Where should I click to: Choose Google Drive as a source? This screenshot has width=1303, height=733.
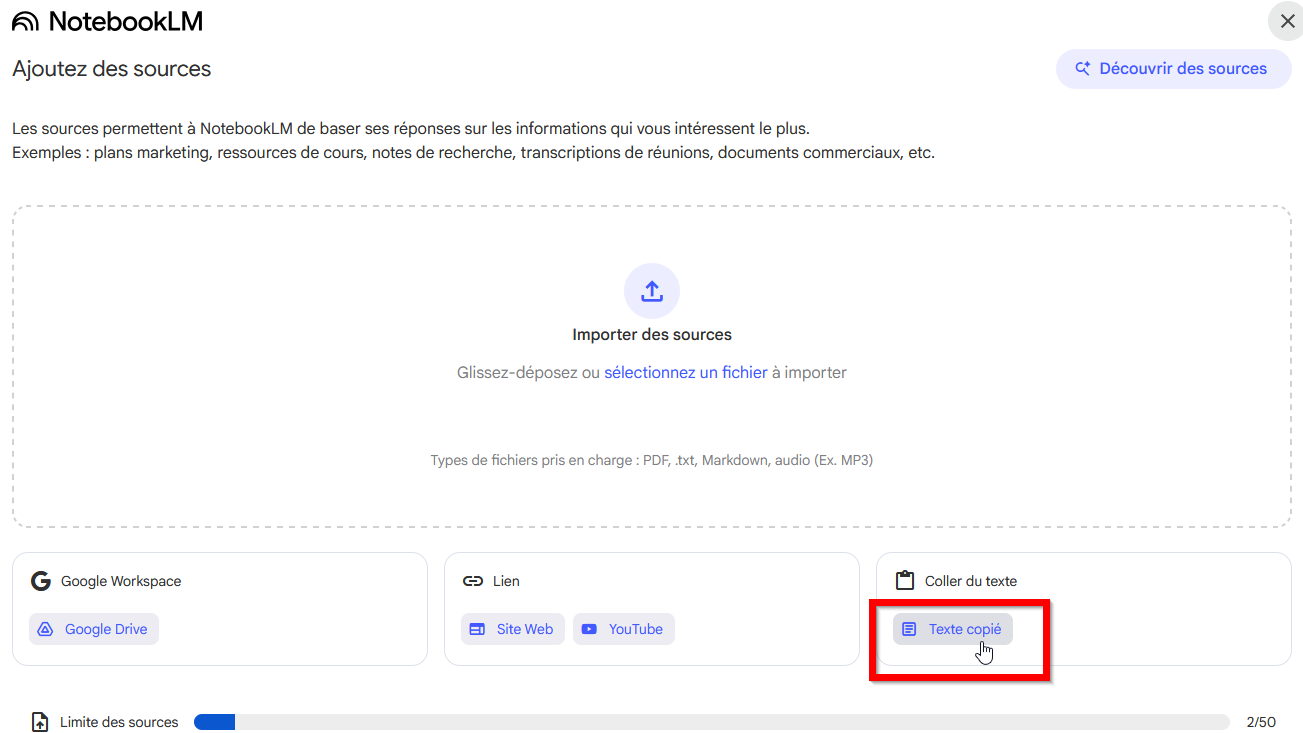pos(94,629)
